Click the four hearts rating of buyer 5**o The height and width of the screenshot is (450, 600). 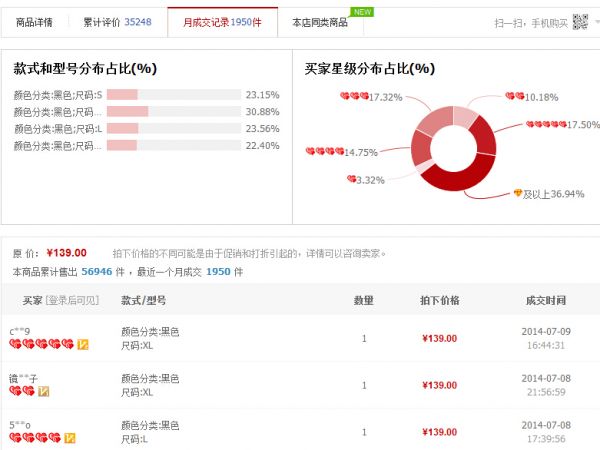click(35, 437)
